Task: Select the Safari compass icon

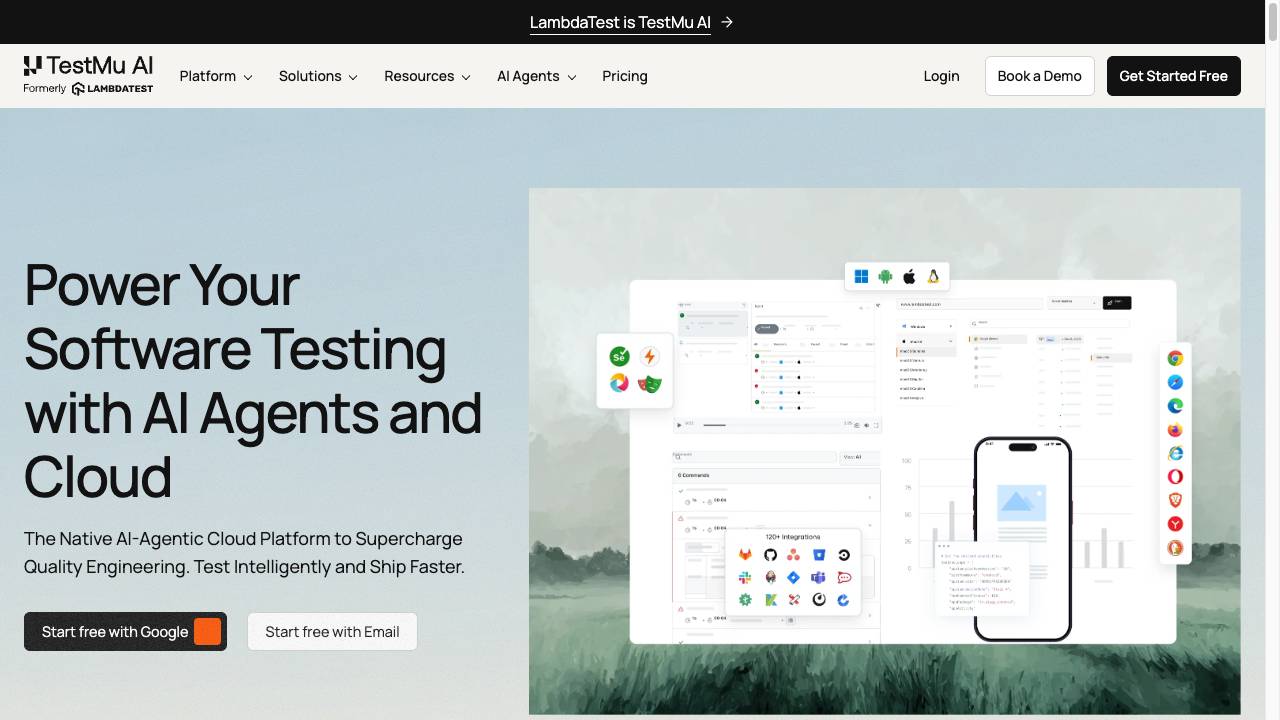Action: click(x=1175, y=382)
